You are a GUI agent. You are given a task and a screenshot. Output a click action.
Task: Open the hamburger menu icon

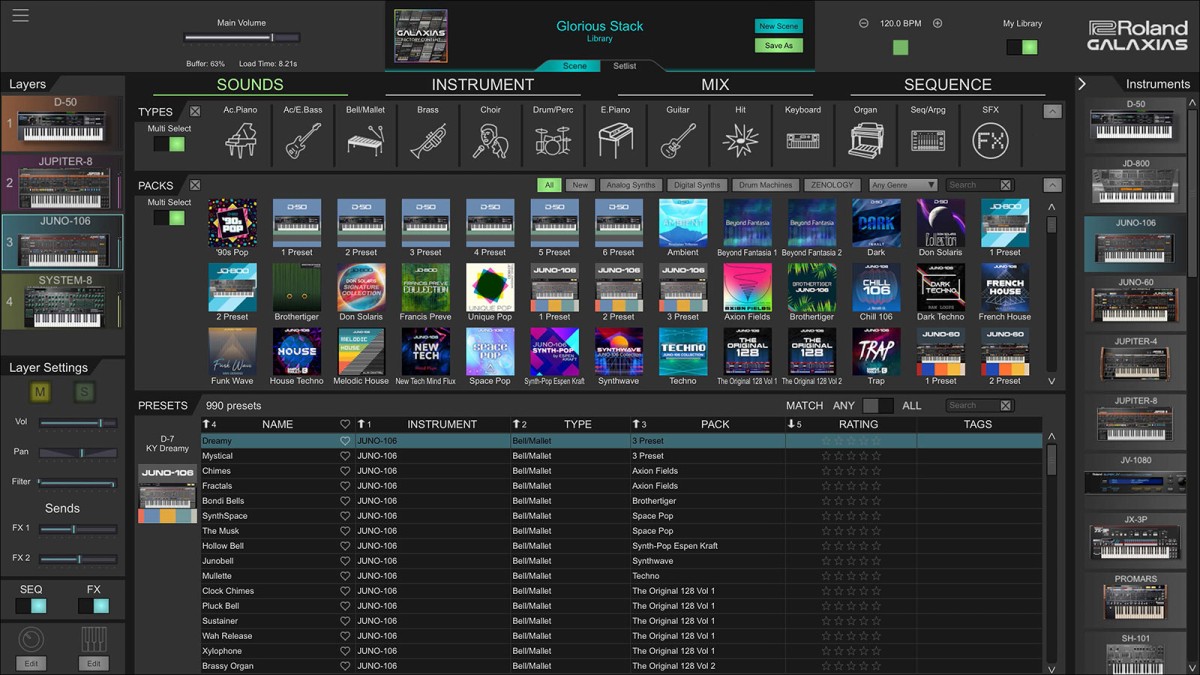tap(20, 16)
